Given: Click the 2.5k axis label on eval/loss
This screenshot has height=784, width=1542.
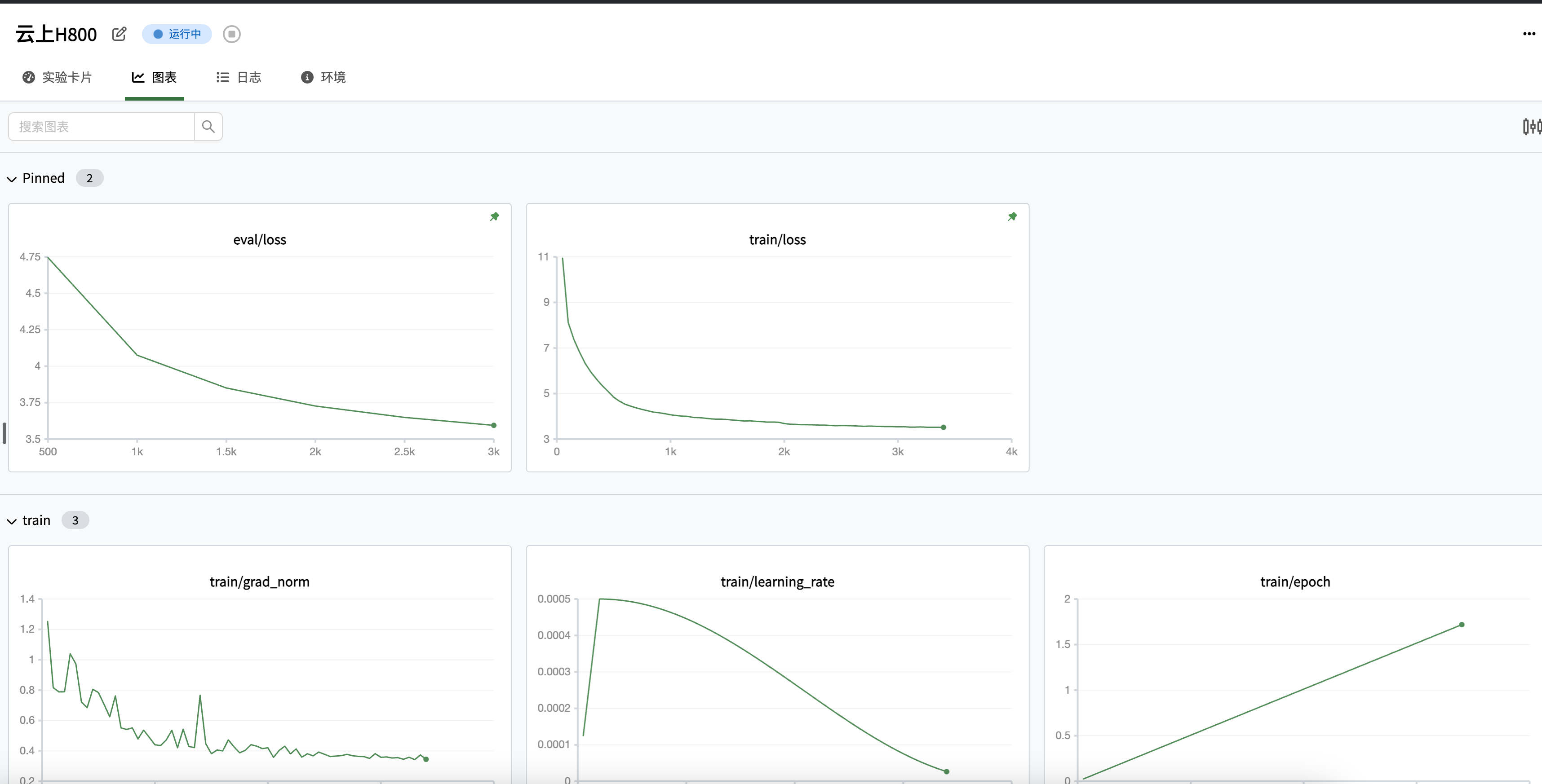Looking at the screenshot, I should pyautogui.click(x=405, y=452).
